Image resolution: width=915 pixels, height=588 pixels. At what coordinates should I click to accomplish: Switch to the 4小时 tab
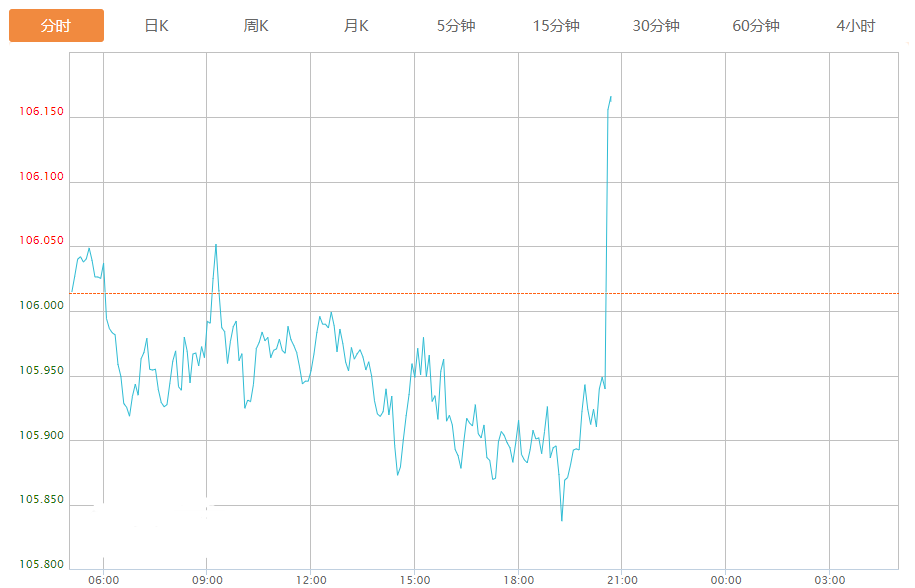(x=856, y=26)
